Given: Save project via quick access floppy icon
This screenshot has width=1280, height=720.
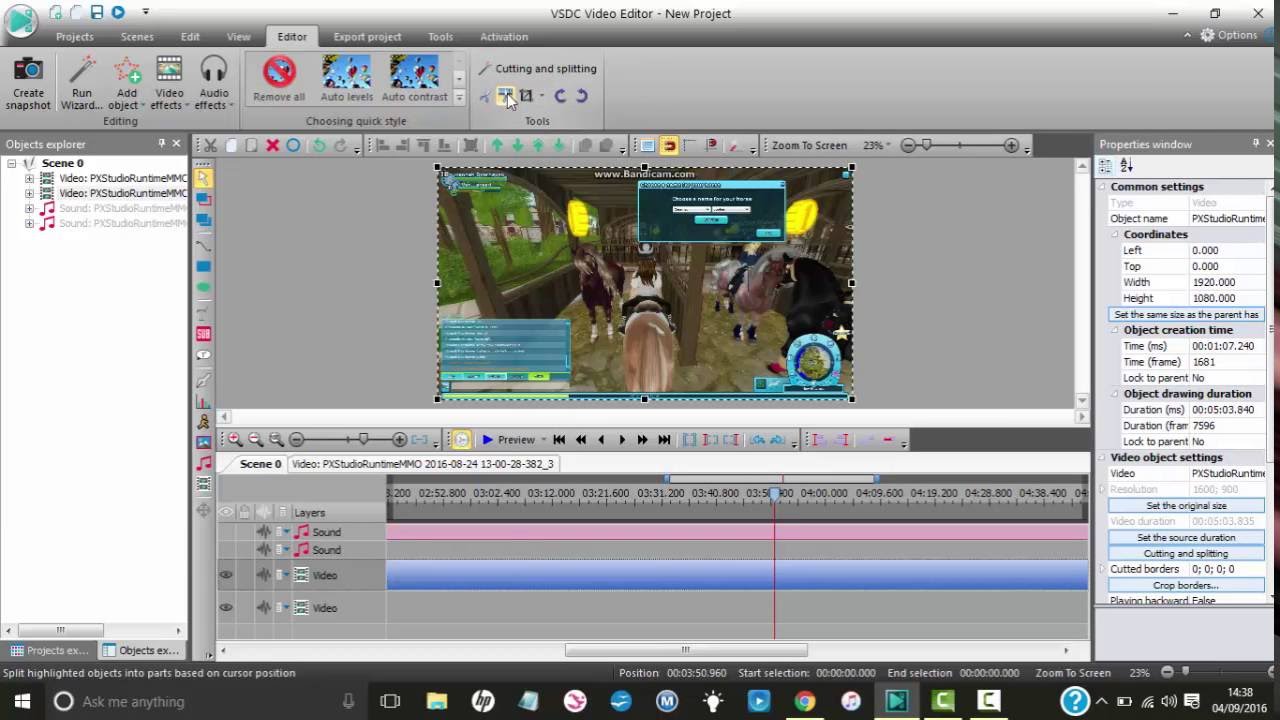Looking at the screenshot, I should (x=96, y=12).
